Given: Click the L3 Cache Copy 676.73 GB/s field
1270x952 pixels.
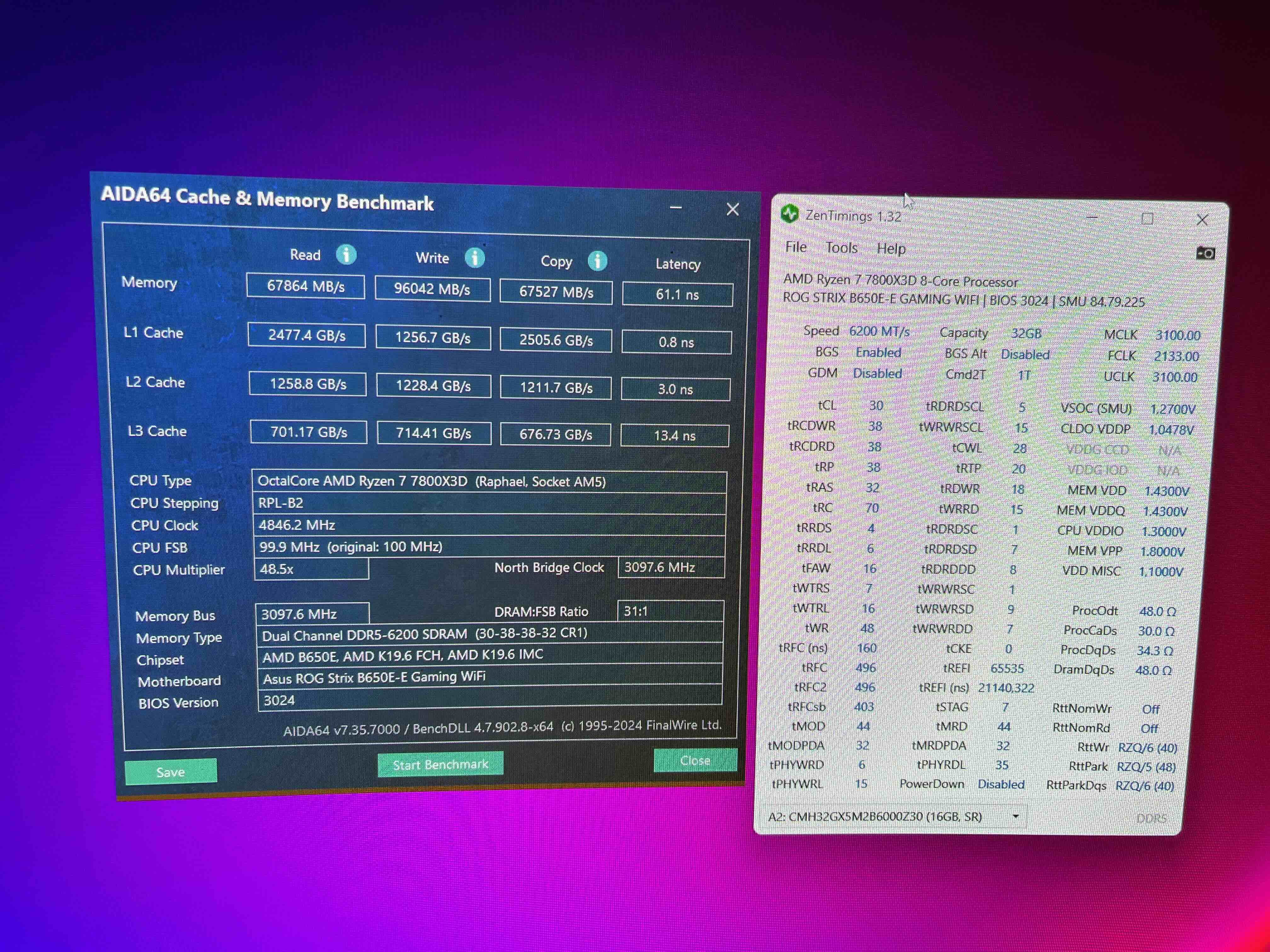Looking at the screenshot, I should tap(556, 434).
